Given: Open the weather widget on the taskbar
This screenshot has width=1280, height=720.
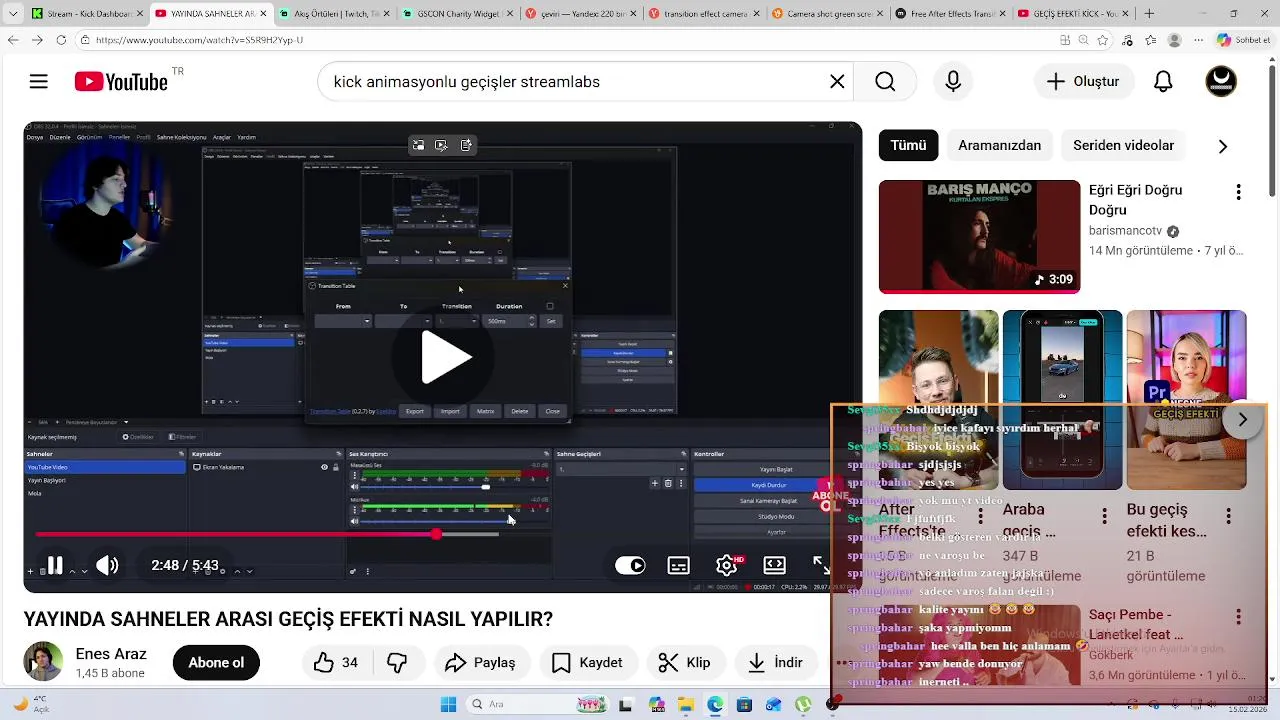Looking at the screenshot, I should click(32, 704).
